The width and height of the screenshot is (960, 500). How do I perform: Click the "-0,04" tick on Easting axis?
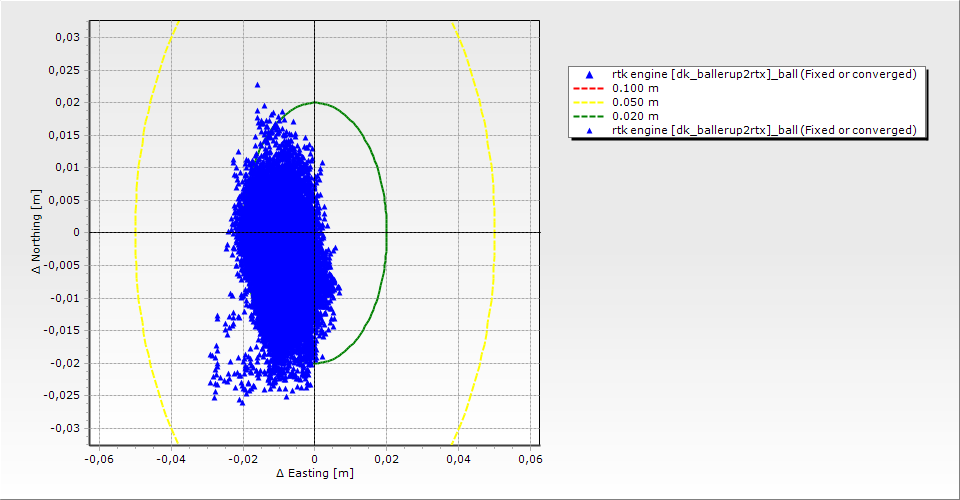click(x=171, y=459)
